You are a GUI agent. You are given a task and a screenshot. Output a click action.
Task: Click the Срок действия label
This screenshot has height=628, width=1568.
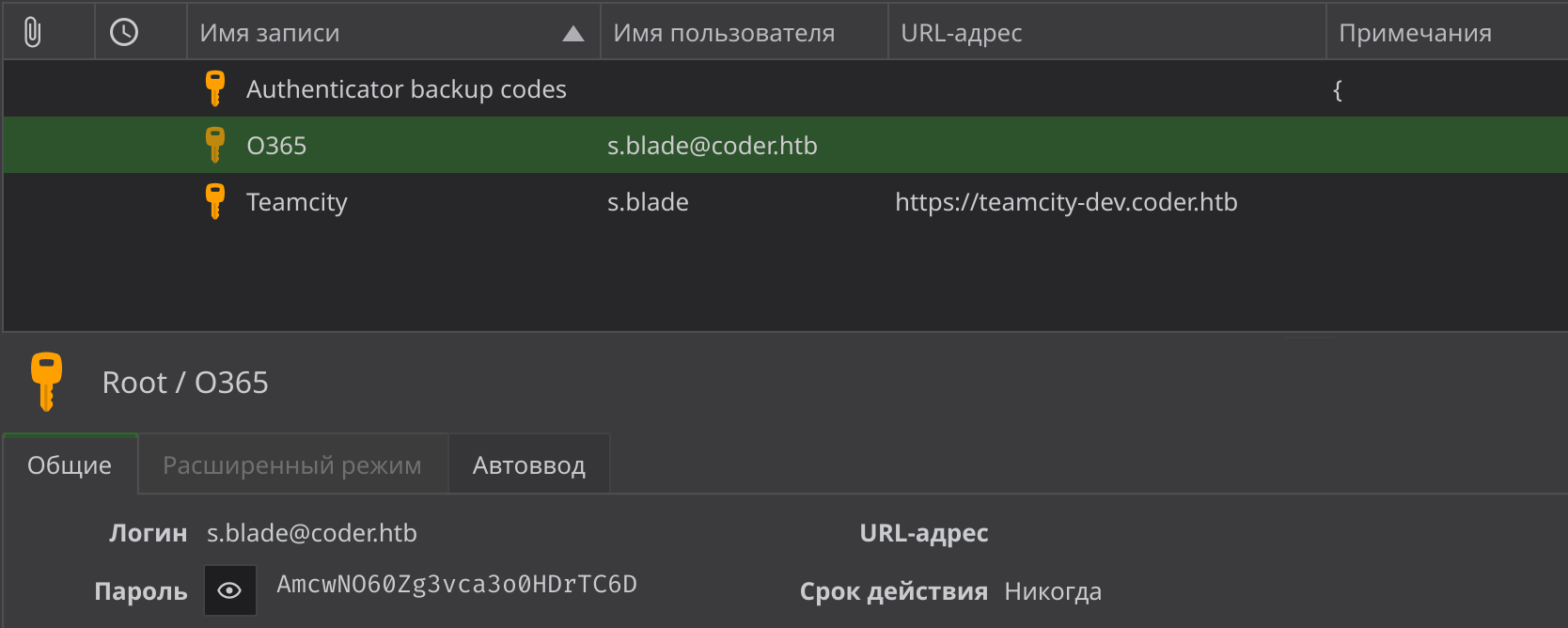[894, 591]
